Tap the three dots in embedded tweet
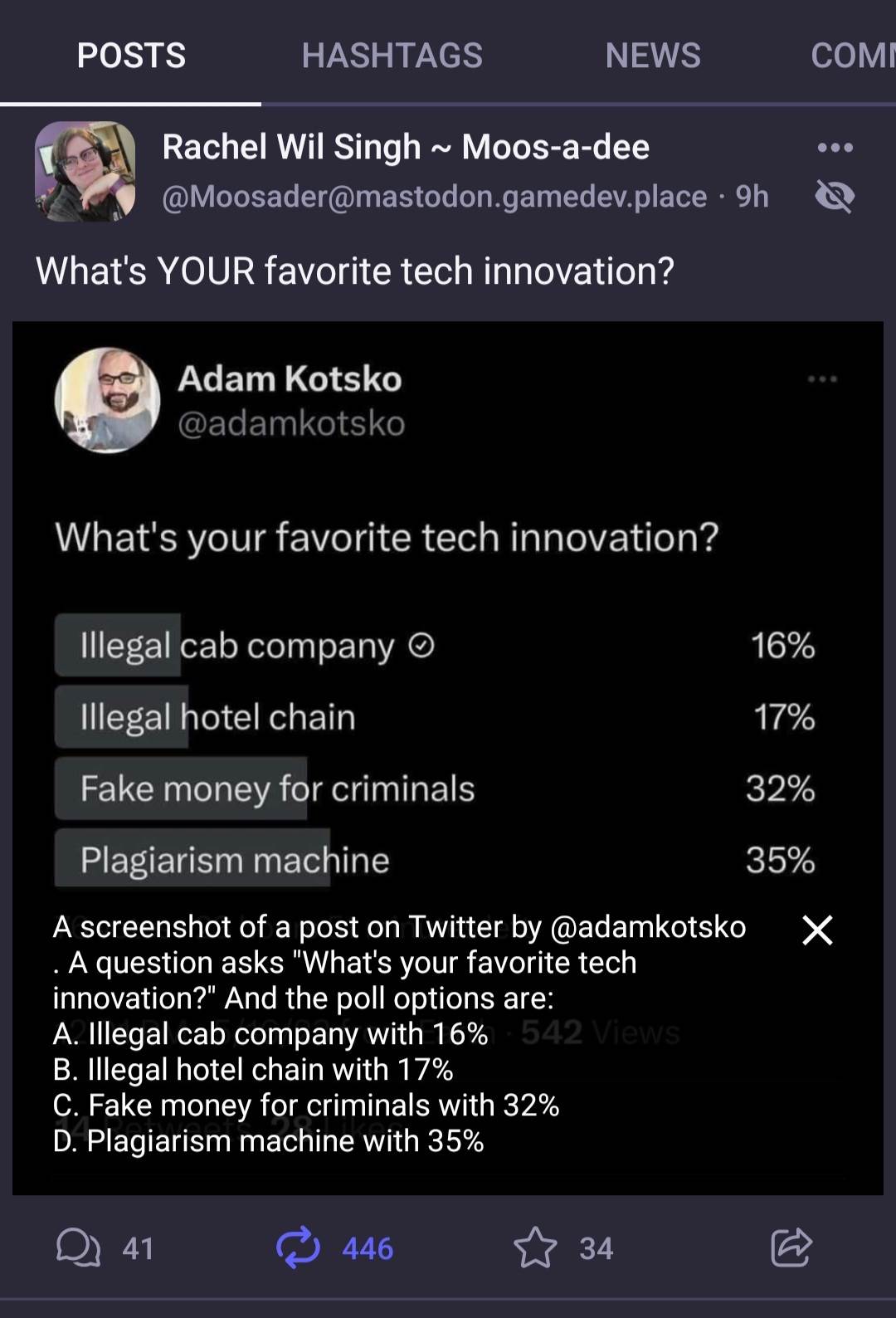 pyautogui.click(x=822, y=379)
